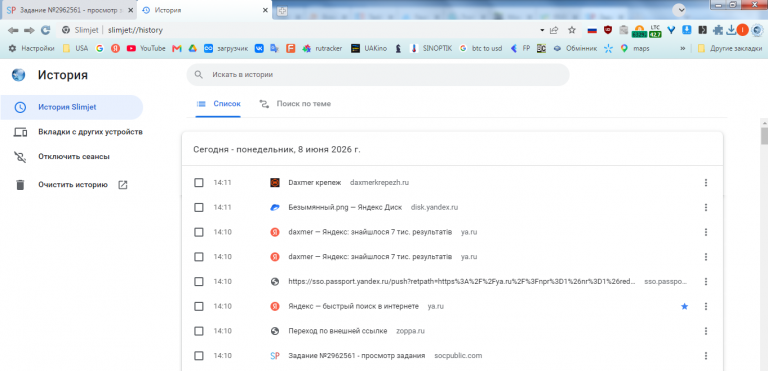Tick the checkbox for Daxmer крепеж entry
Image resolution: width=768 pixels, height=371 pixels.
click(x=198, y=183)
